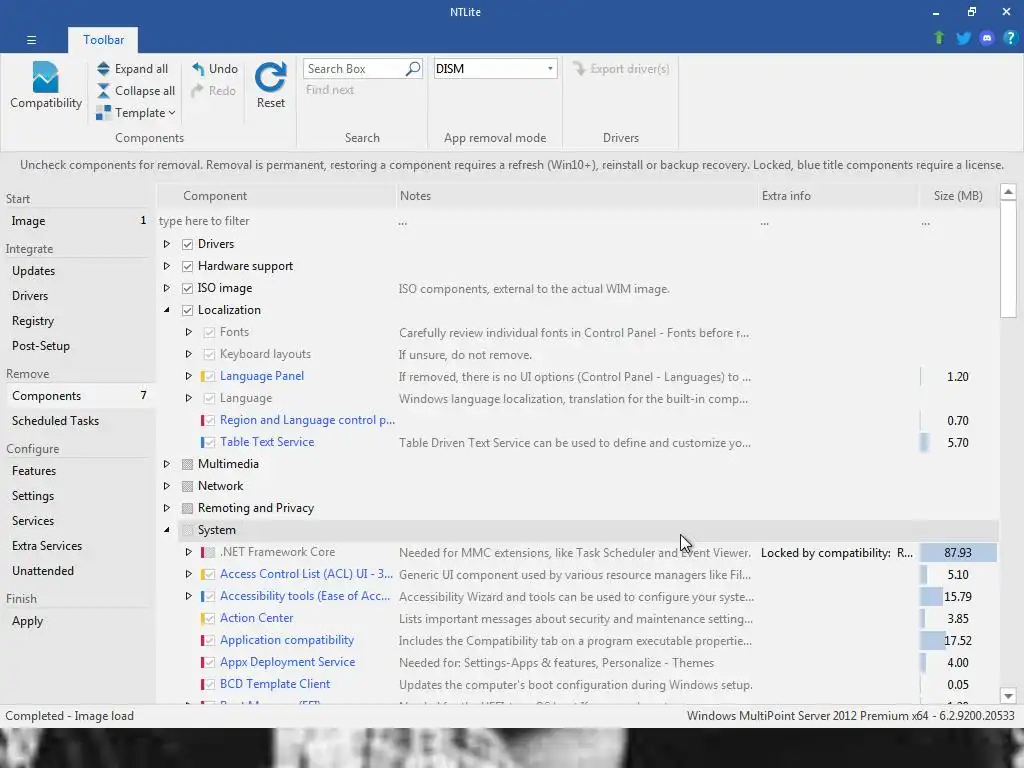Open the Twitter icon link
The image size is (1024, 768).
click(x=963, y=38)
